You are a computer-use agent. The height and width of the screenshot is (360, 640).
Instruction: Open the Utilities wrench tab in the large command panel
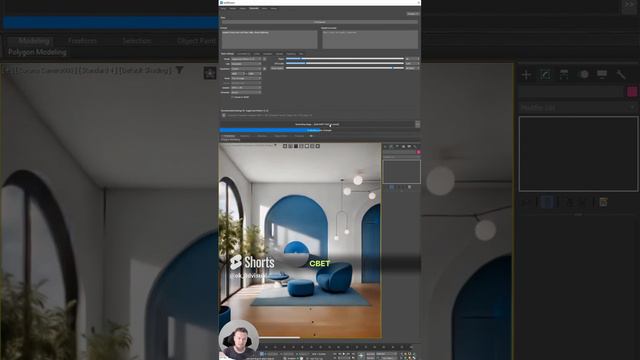pyautogui.click(x=621, y=74)
